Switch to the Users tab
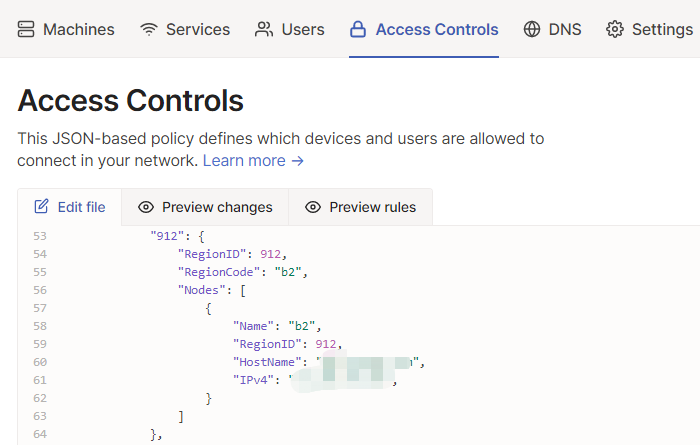Viewport: 700px width, 445px height. pos(290,29)
